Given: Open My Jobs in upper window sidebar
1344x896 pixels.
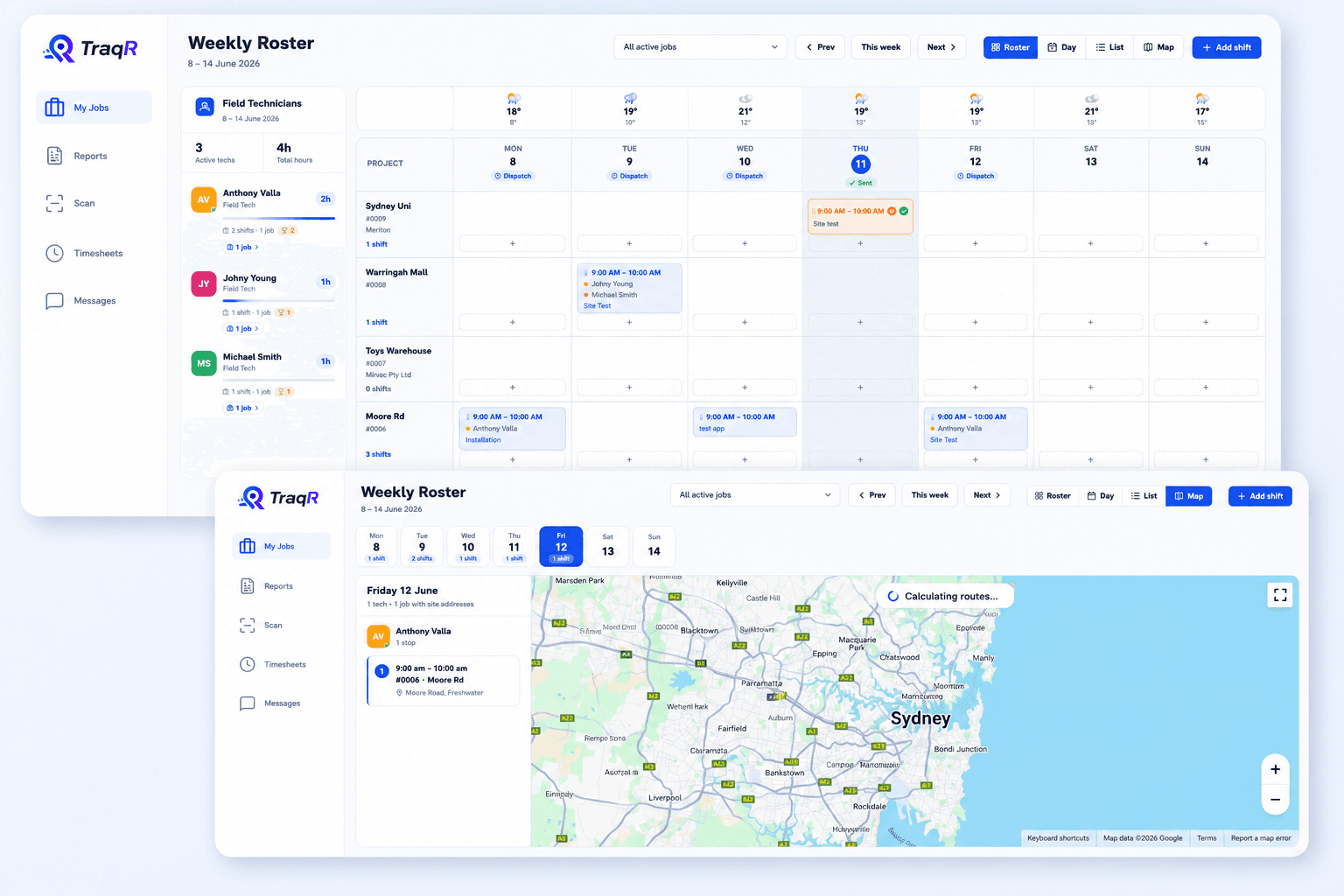Looking at the screenshot, I should pyautogui.click(x=94, y=108).
